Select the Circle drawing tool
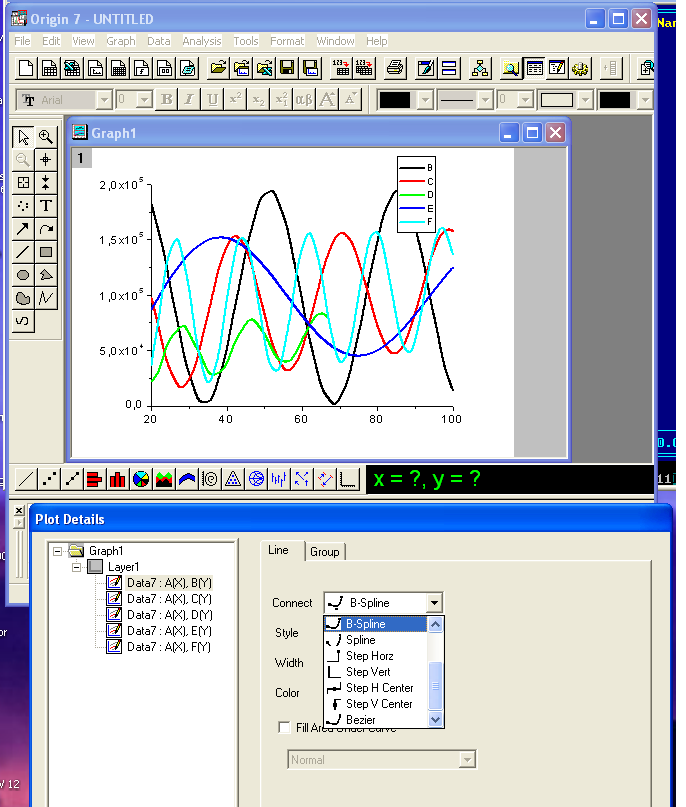This screenshot has height=807, width=686. [23, 275]
